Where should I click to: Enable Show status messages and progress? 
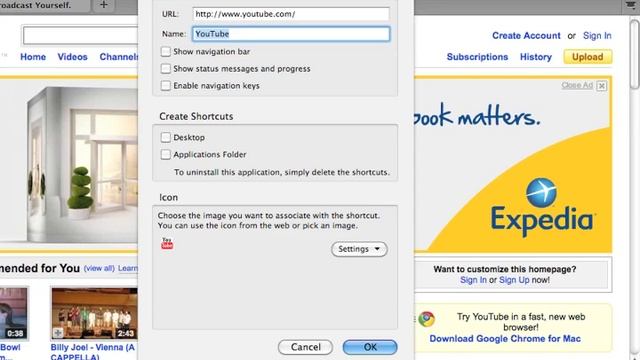pos(165,69)
